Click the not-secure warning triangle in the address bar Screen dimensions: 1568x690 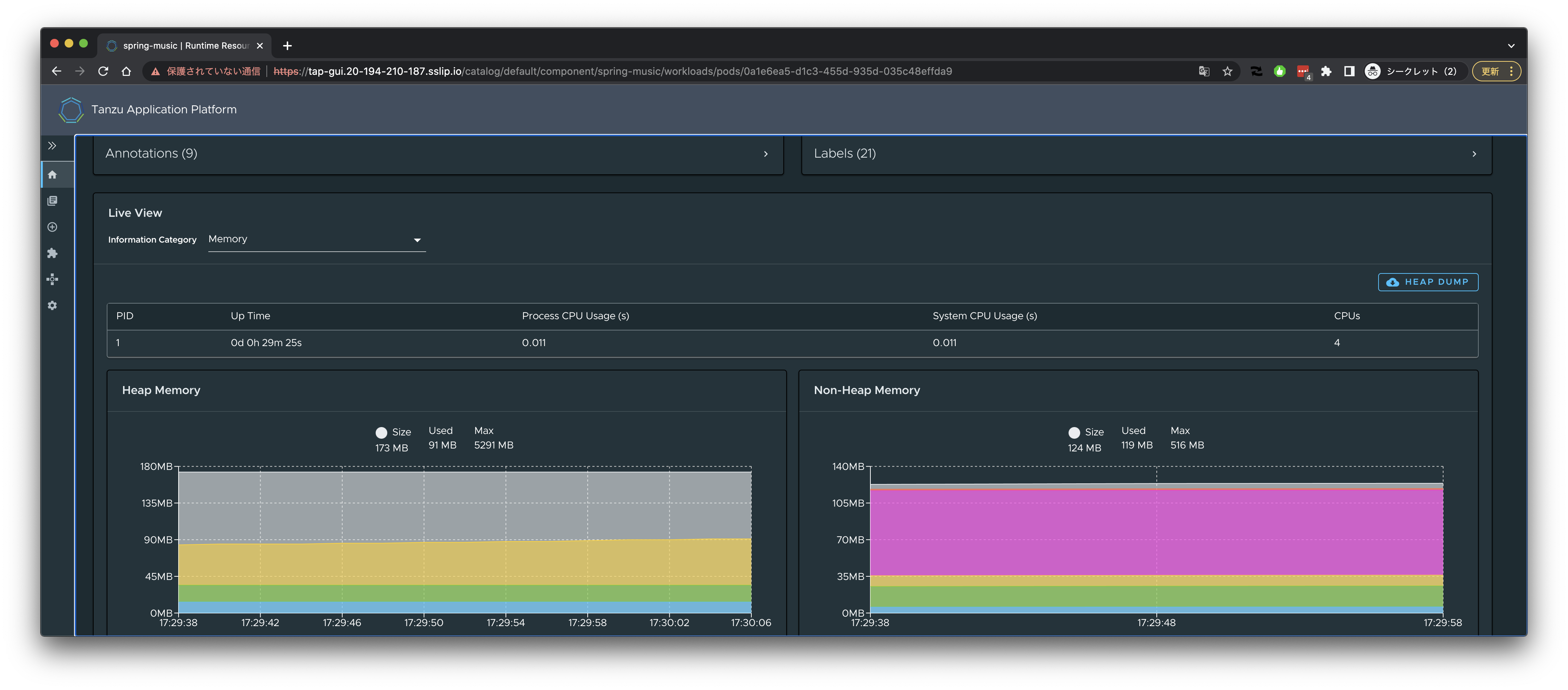coord(156,71)
